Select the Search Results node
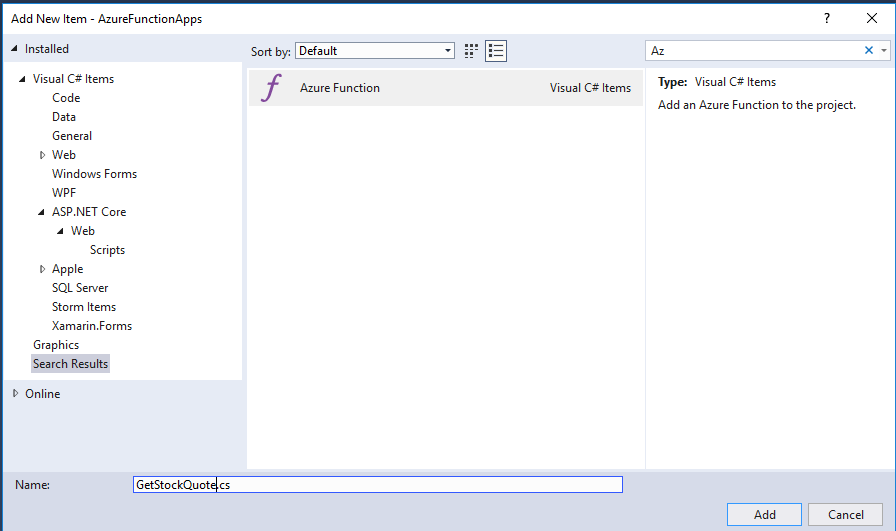 tap(70, 364)
